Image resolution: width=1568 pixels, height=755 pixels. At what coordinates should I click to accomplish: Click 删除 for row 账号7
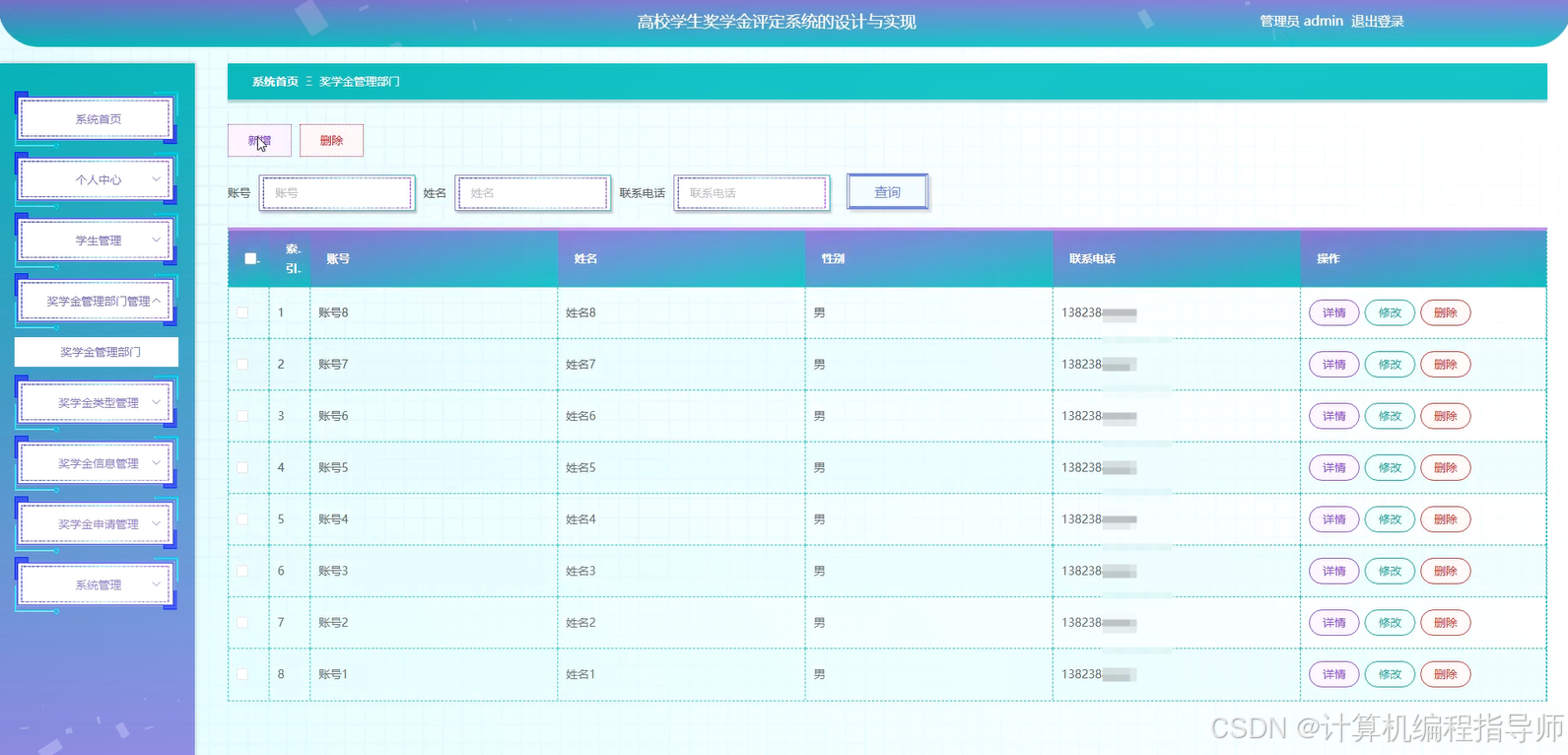coord(1446,365)
